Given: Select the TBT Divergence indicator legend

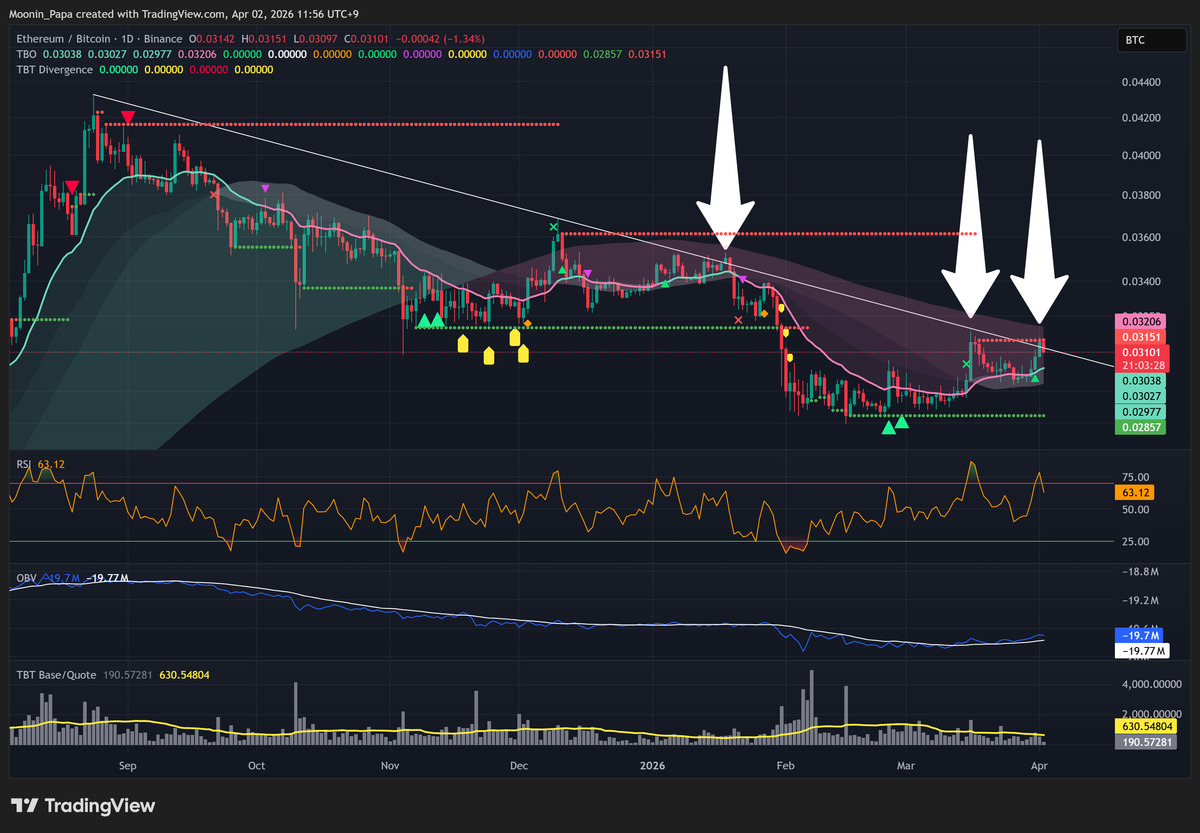Looking at the screenshot, I should (54, 70).
